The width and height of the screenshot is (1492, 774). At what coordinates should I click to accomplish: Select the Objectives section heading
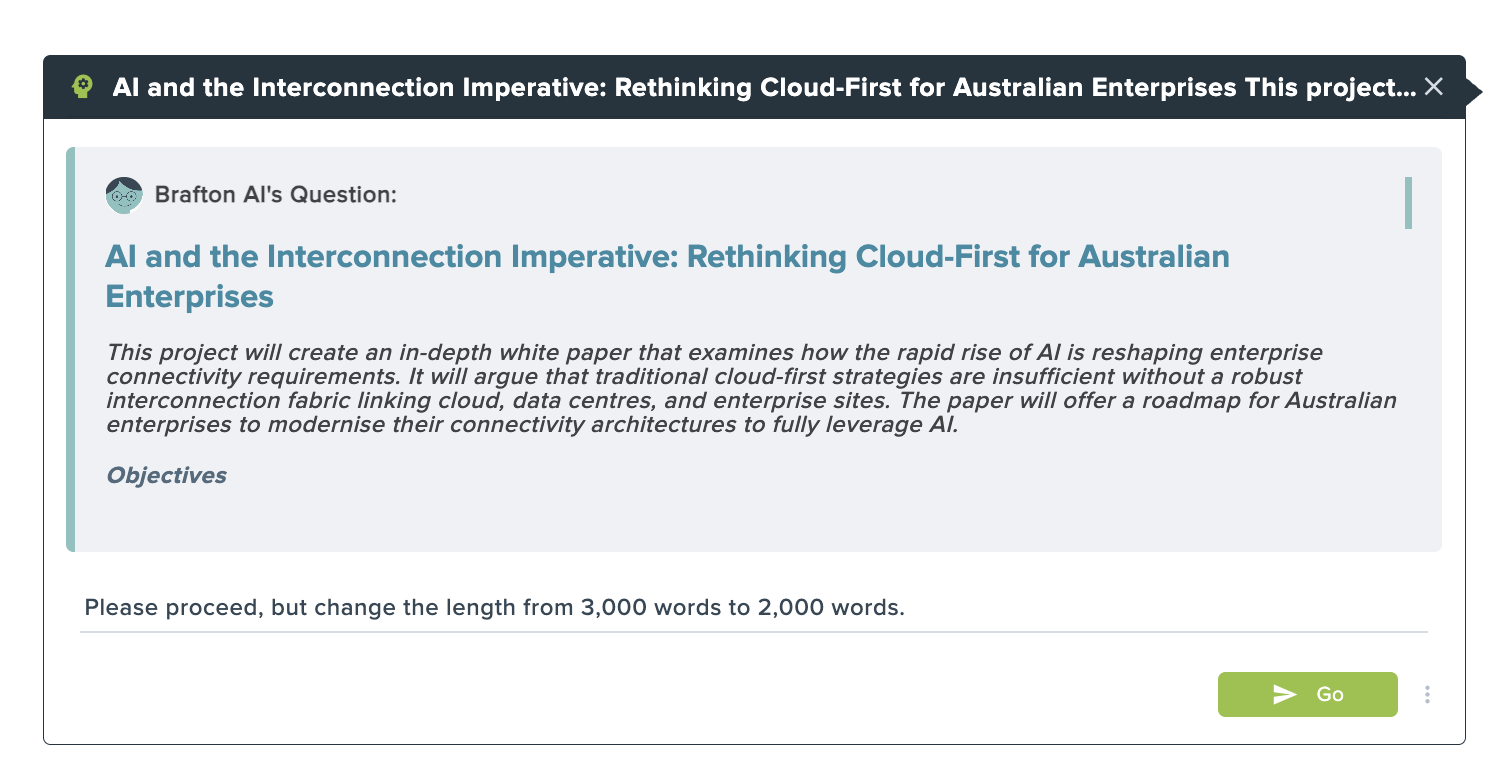[x=166, y=475]
